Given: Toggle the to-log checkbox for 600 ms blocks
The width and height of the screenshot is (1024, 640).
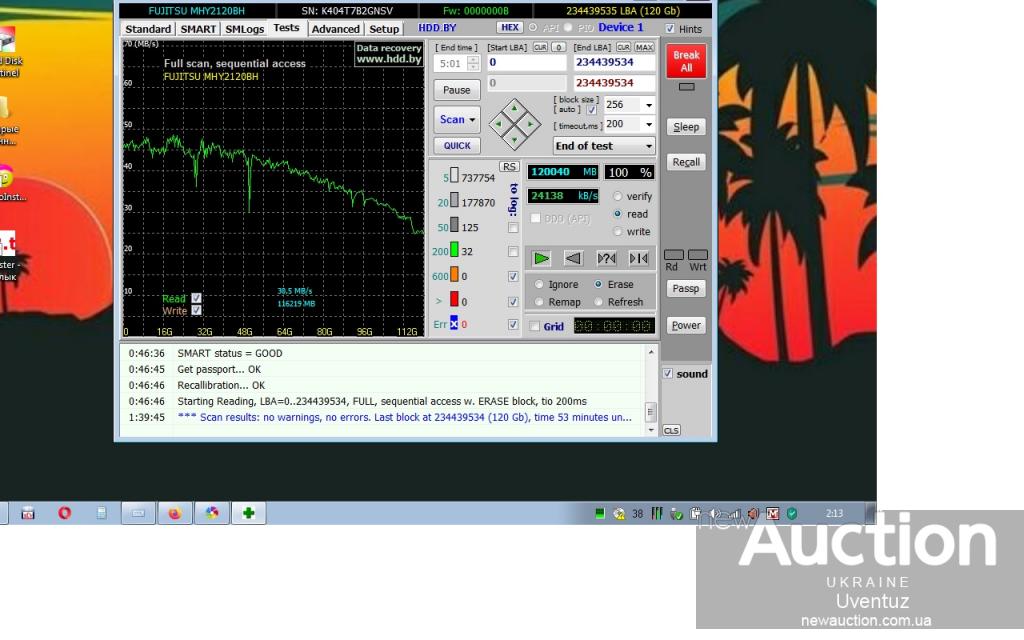Looking at the screenshot, I should [513, 276].
